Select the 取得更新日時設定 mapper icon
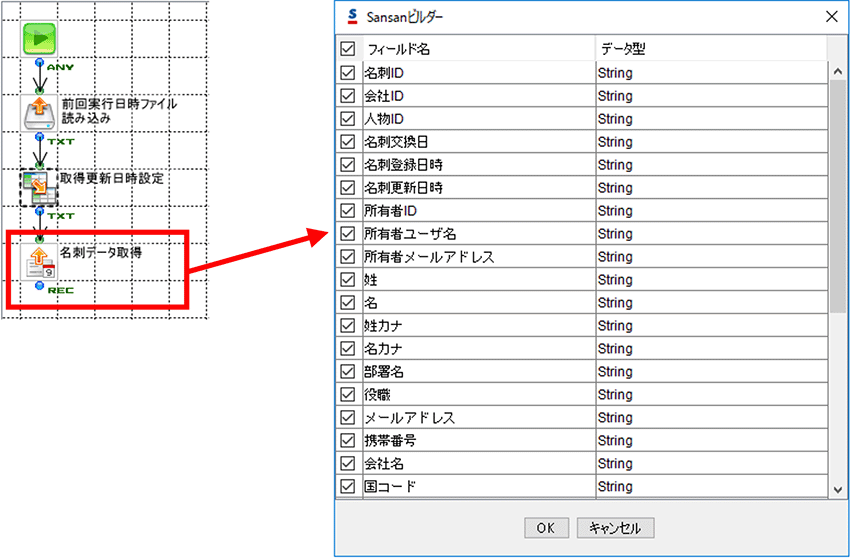 (x=39, y=188)
